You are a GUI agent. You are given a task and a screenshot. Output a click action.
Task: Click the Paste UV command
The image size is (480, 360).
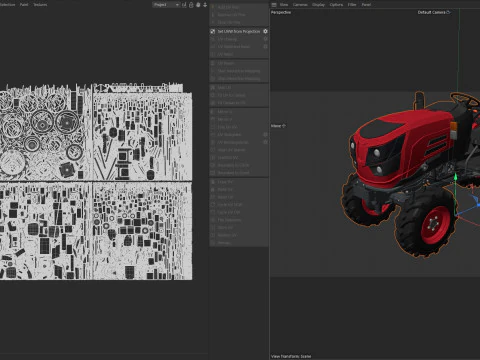click(x=225, y=190)
